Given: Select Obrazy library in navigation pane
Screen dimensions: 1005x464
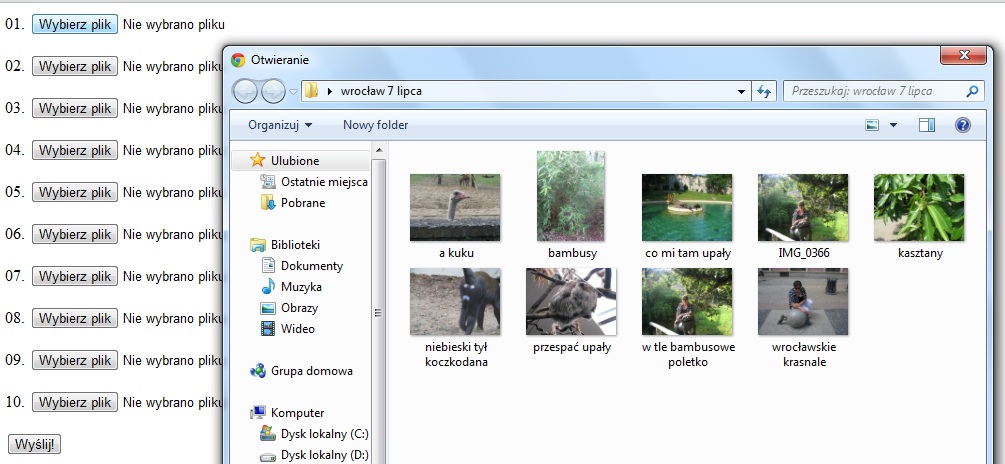Looking at the screenshot, I should point(299,308).
